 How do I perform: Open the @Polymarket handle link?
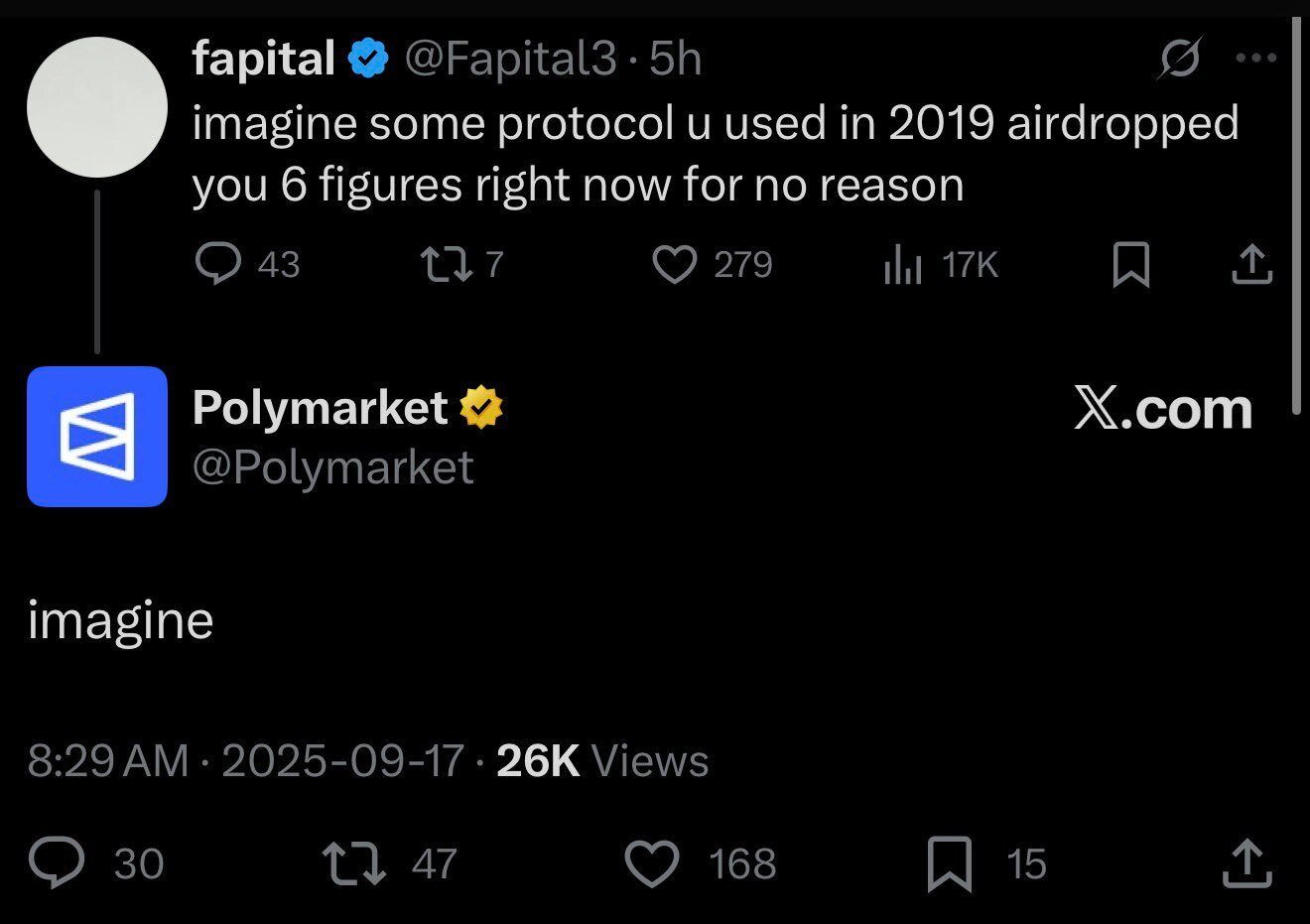(x=332, y=466)
